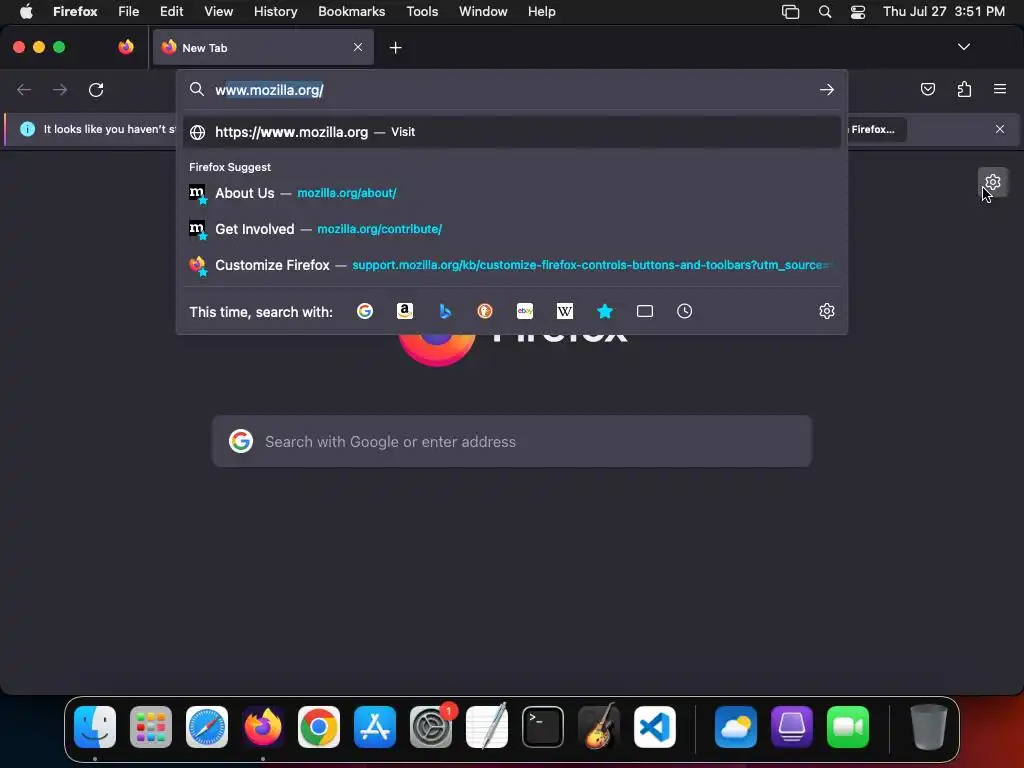Search history using the clock icon
Screen dimensions: 1024x768
[684, 312]
